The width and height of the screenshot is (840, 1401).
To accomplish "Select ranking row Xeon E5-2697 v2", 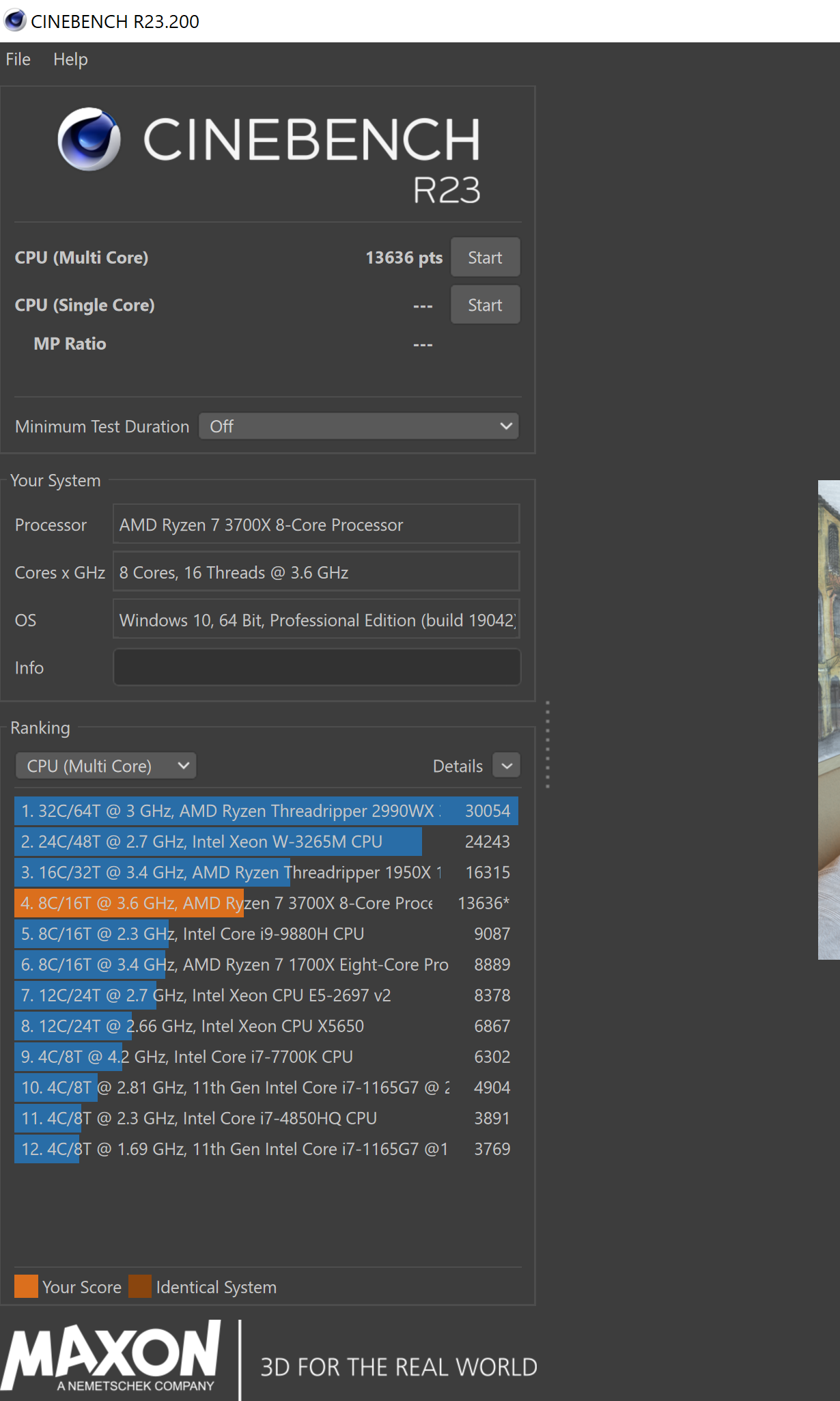I will [x=266, y=995].
